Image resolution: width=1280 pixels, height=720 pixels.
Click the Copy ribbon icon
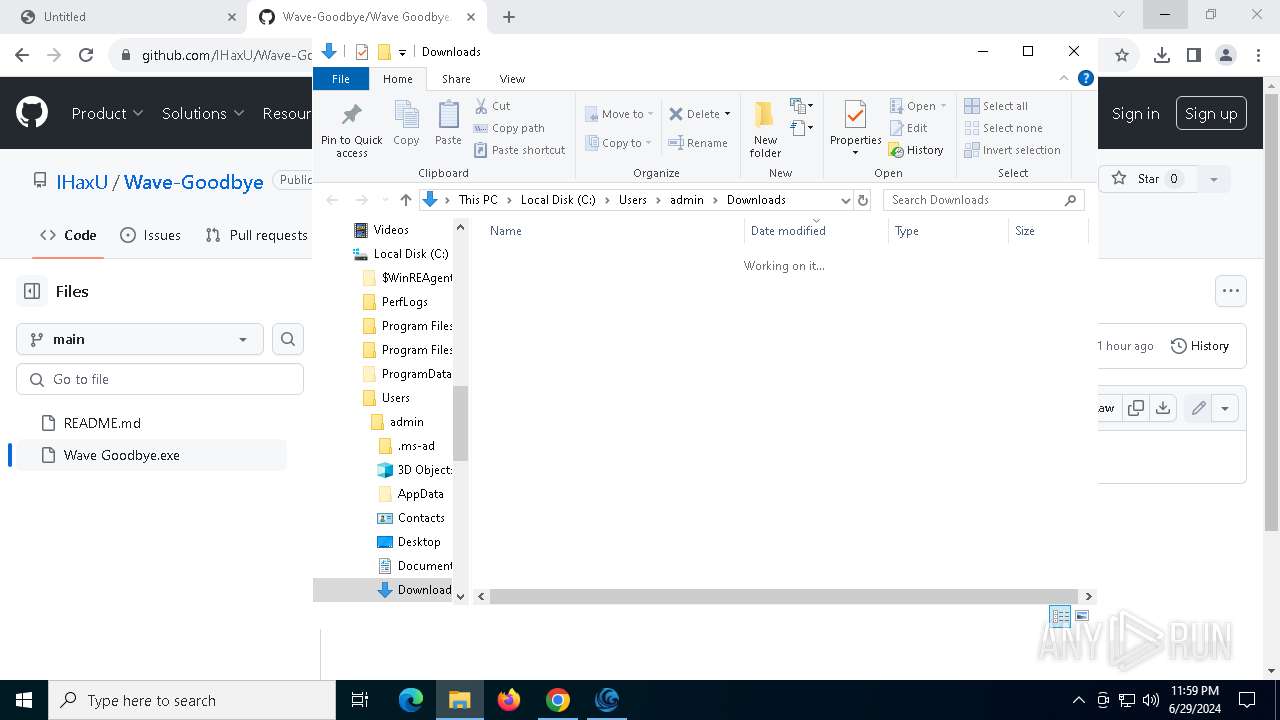406,123
